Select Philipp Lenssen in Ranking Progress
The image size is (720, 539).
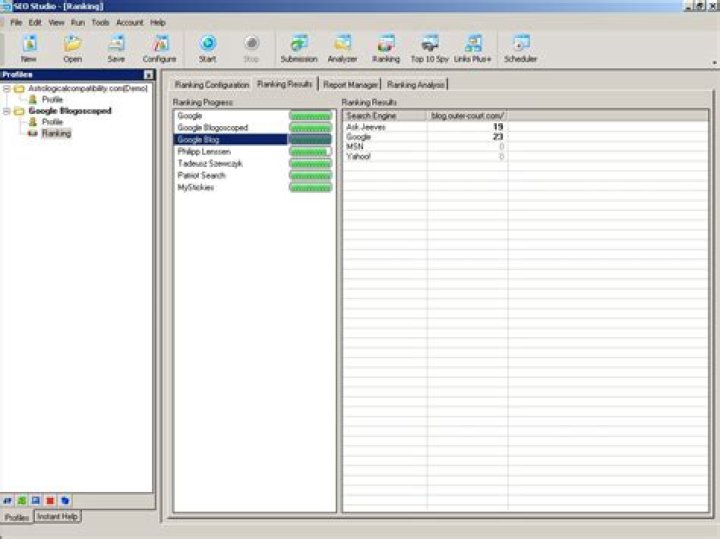[204, 152]
